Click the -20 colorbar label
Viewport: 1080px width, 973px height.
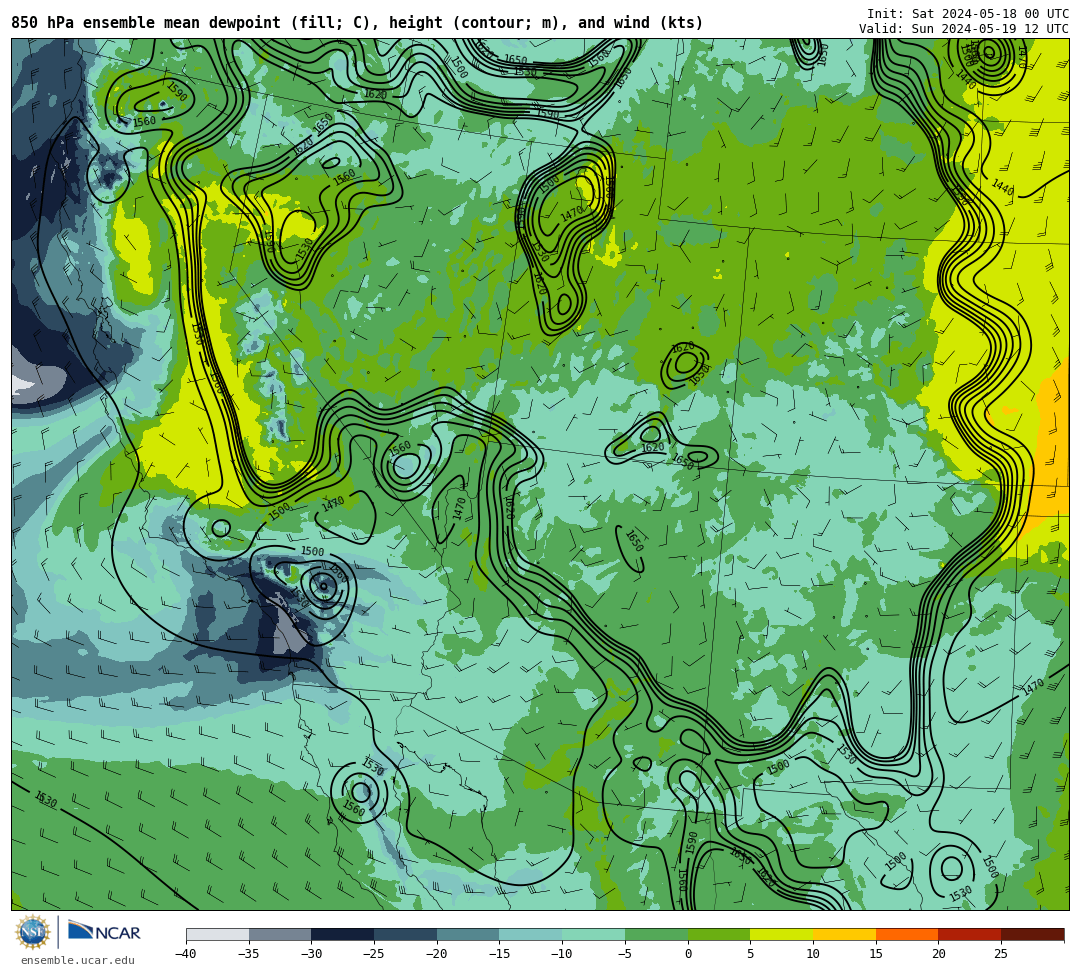437,954
